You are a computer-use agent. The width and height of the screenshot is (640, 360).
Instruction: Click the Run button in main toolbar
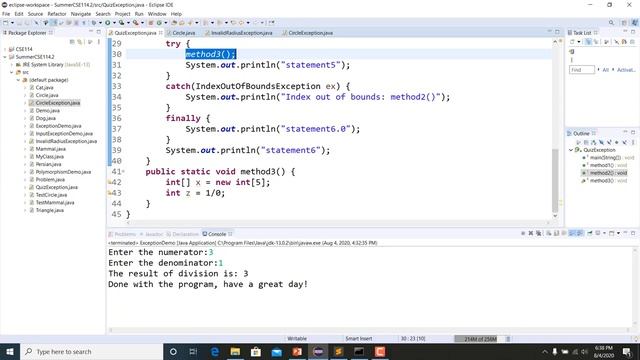pyautogui.click(x=108, y=22)
